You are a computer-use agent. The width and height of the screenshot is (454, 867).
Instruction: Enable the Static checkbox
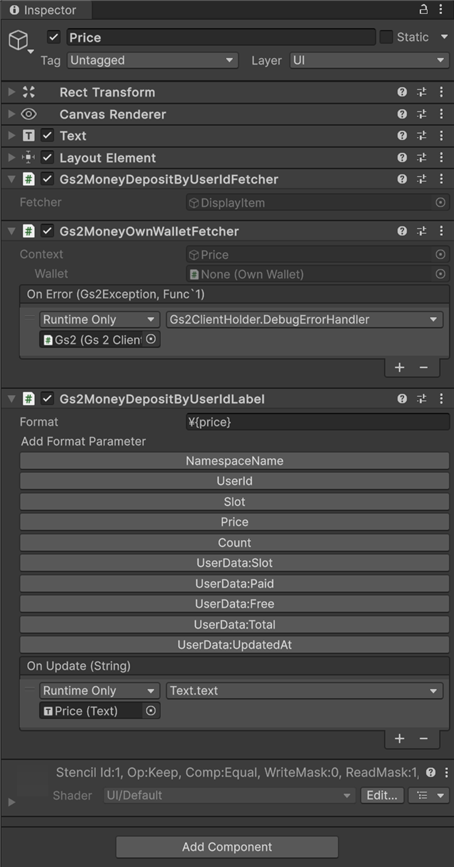[x=387, y=37]
